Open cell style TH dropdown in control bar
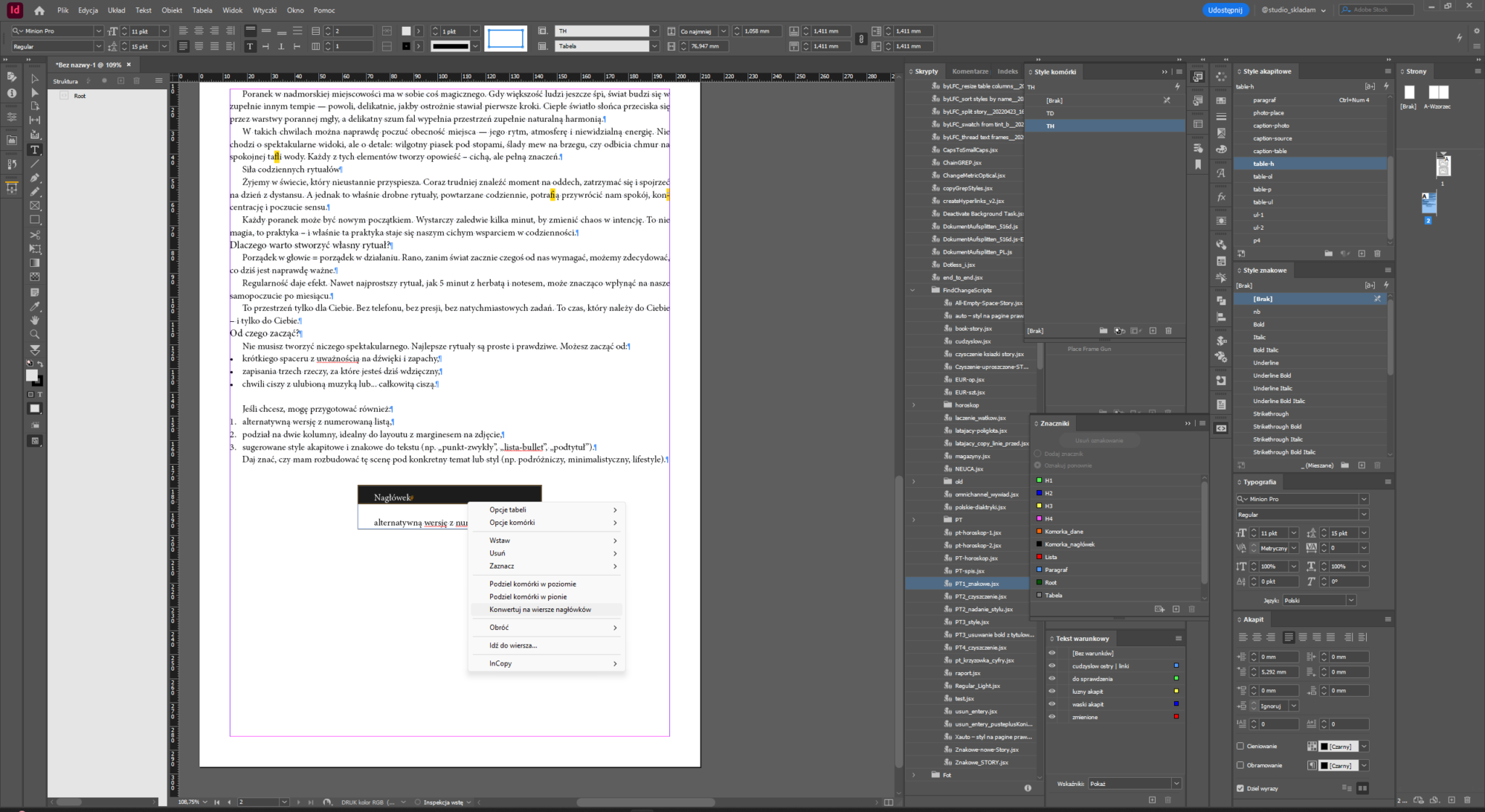This screenshot has width=1485, height=812. pos(654,31)
